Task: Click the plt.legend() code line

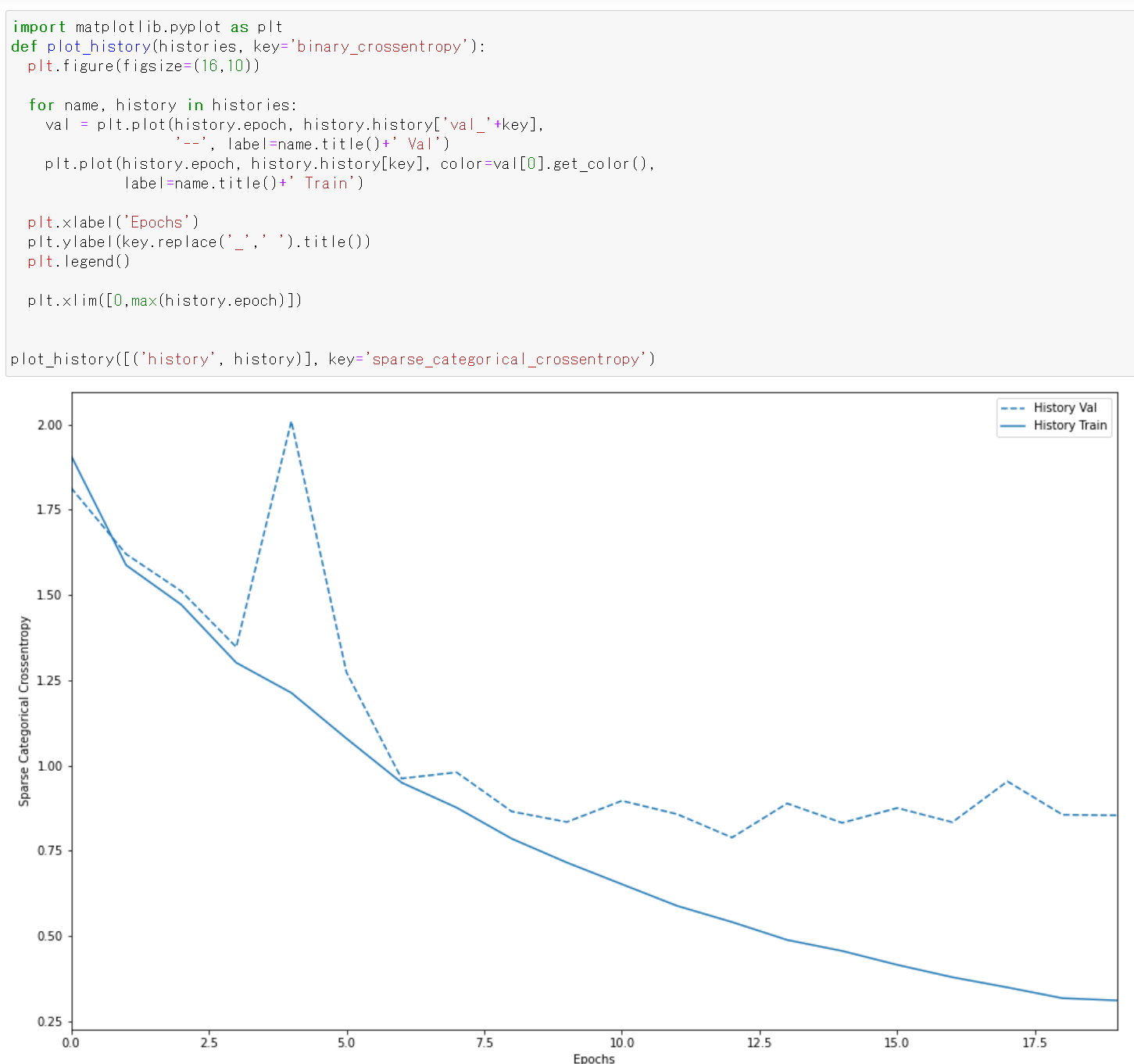Action: [78, 262]
